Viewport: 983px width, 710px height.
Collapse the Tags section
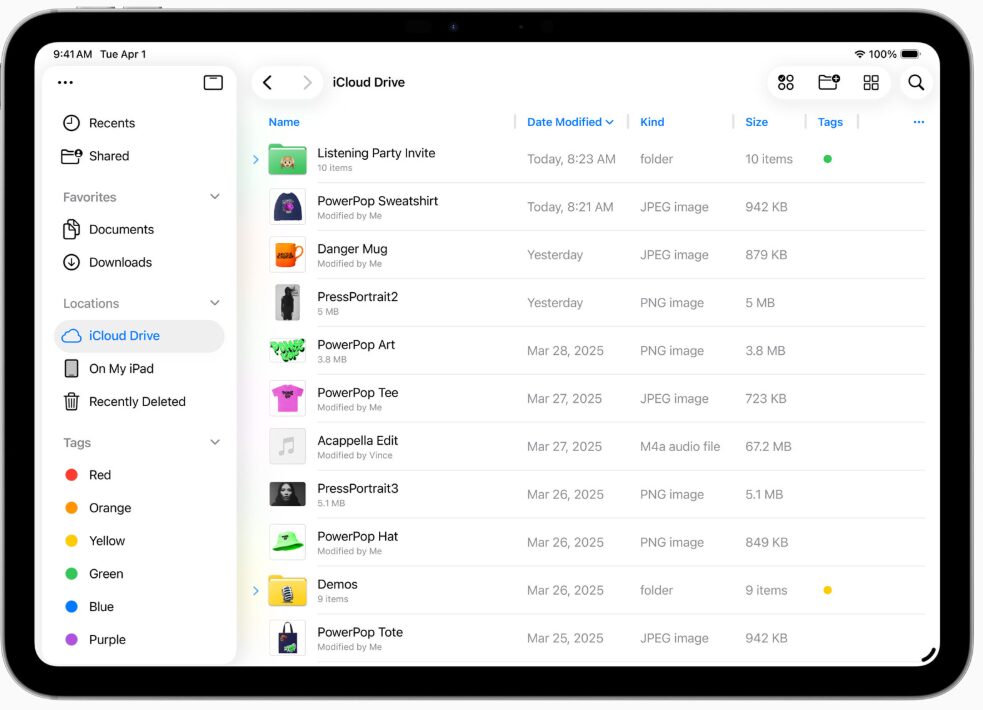(x=215, y=442)
